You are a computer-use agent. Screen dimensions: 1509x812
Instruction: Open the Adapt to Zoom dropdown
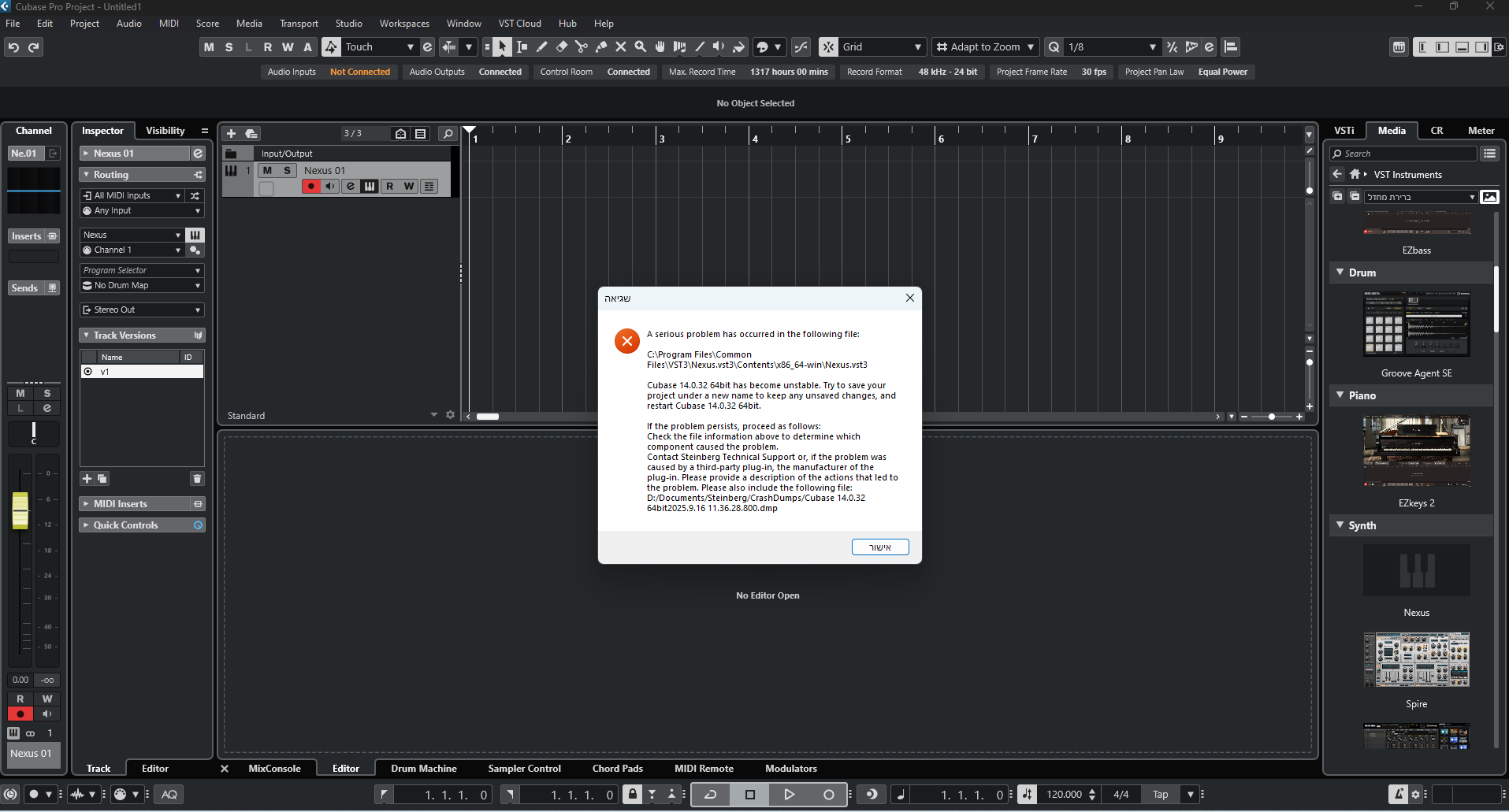click(985, 47)
